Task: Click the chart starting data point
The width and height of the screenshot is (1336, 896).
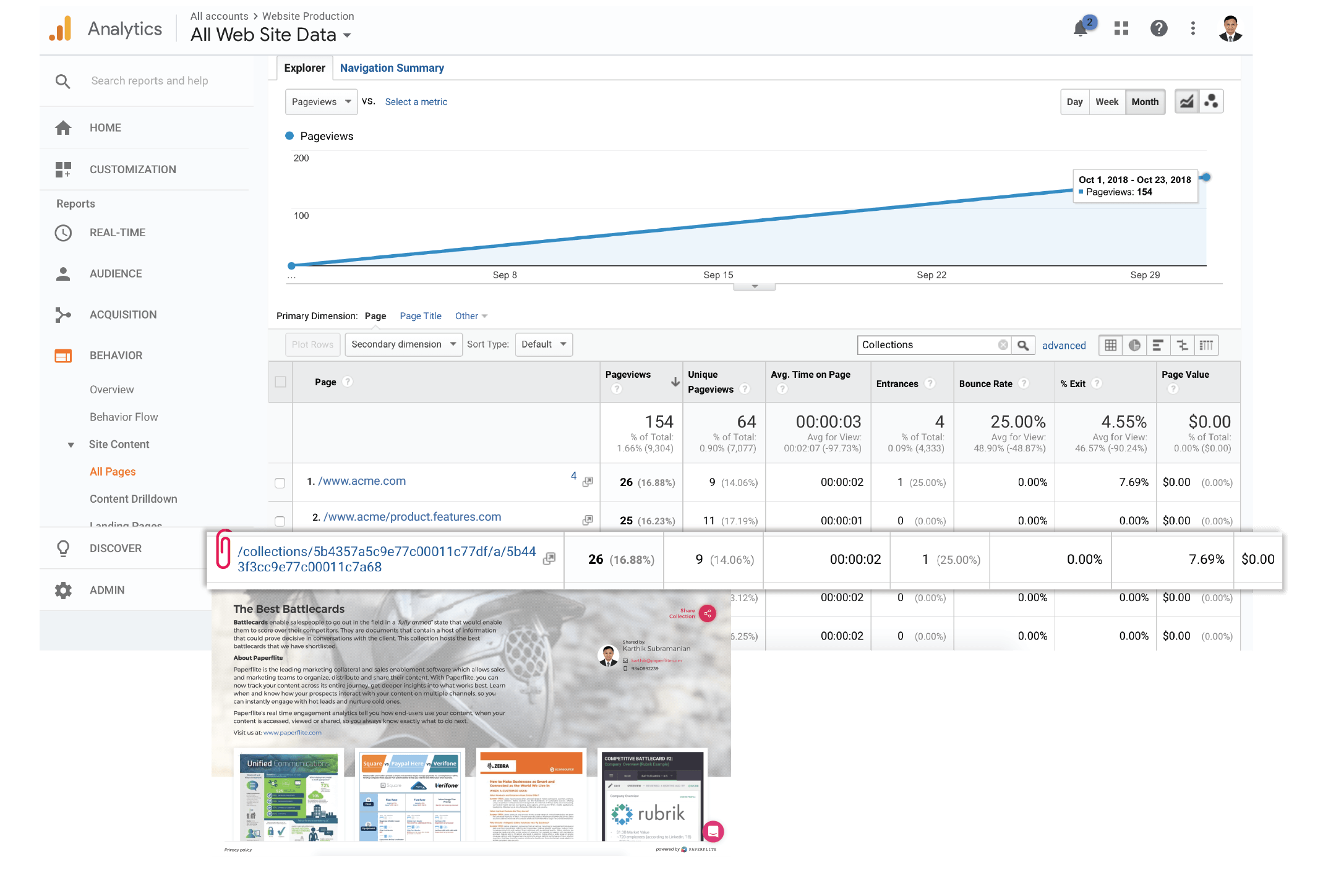Action: [291, 266]
